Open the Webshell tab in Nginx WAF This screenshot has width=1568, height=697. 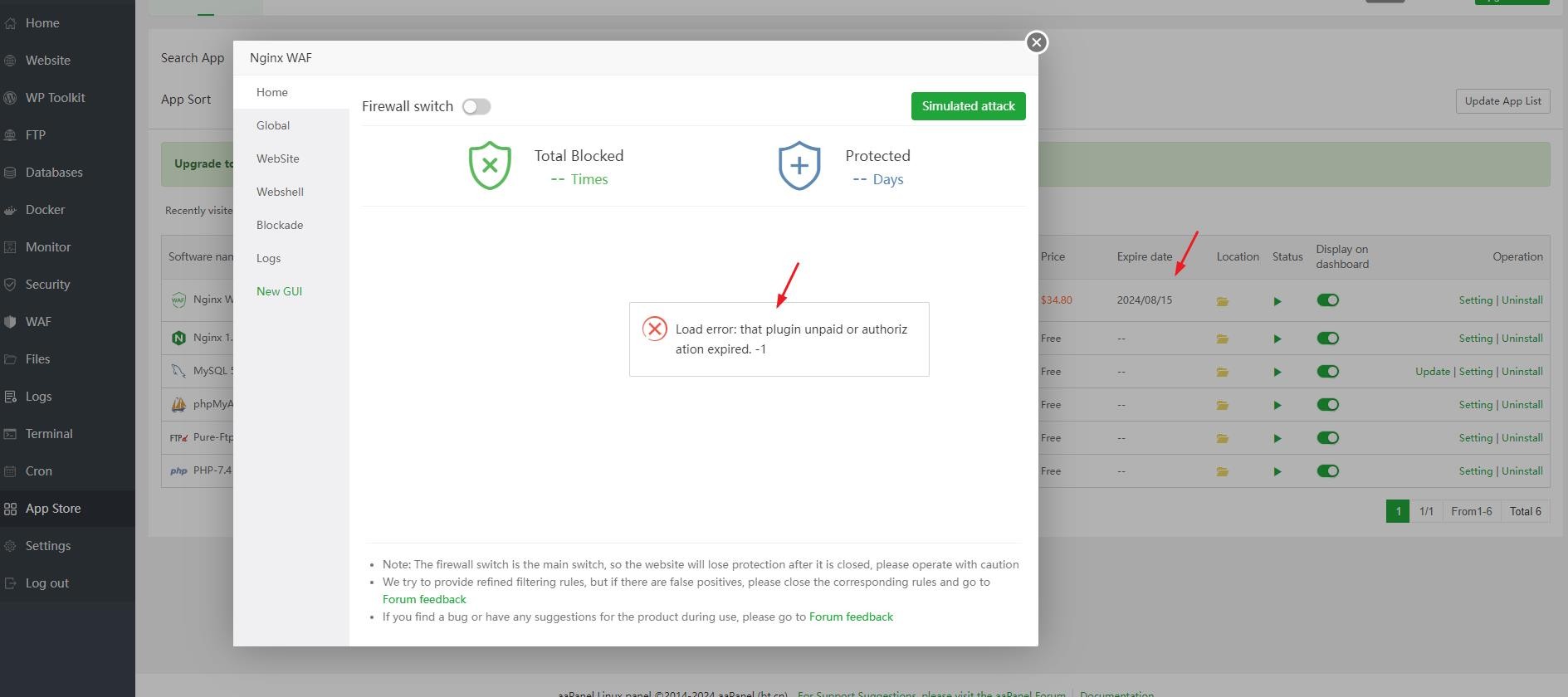(x=280, y=192)
